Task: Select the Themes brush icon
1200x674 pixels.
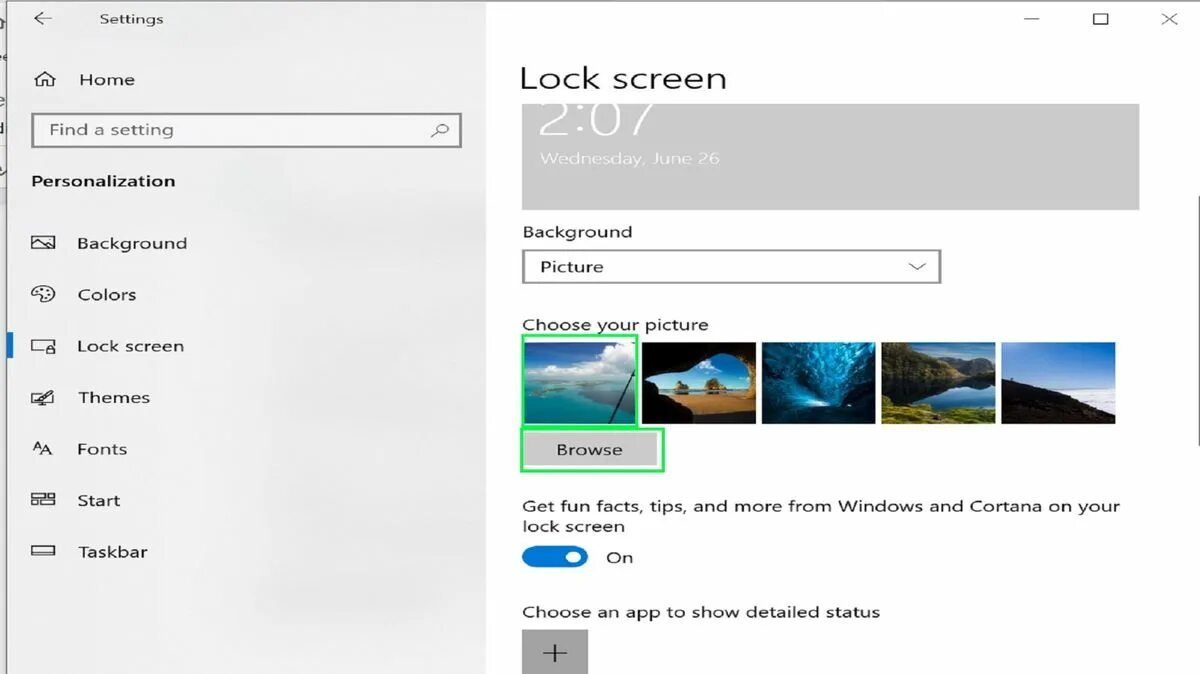Action: click(43, 397)
